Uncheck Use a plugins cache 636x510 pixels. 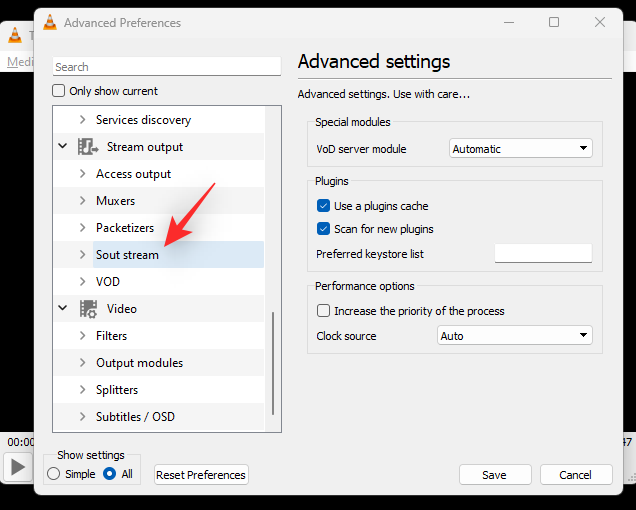pos(323,206)
